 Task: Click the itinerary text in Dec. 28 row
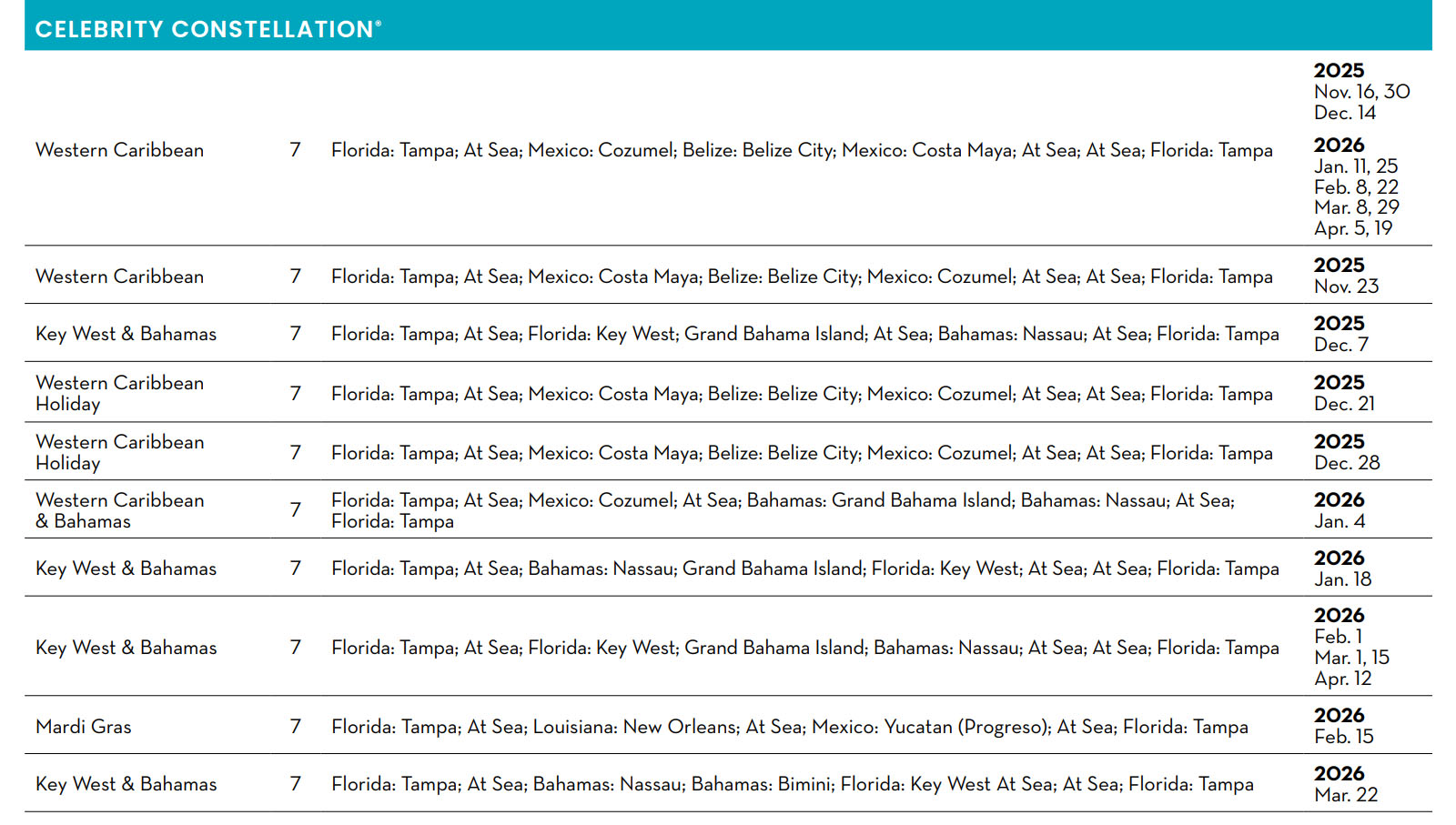[802, 453]
